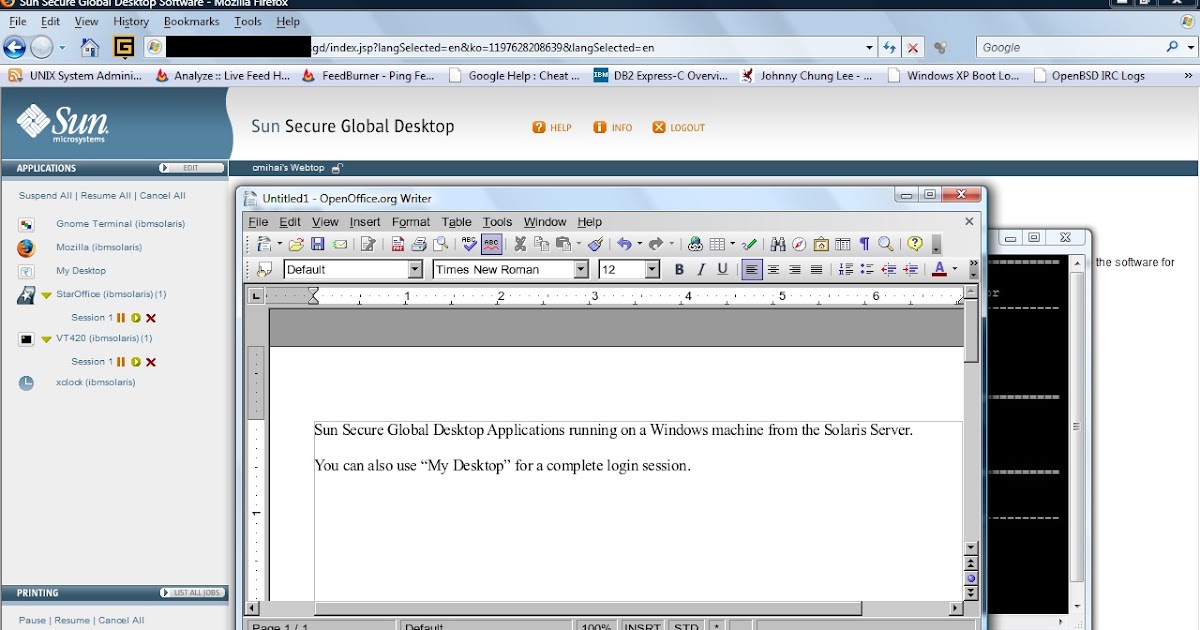Viewport: 1200px width, 630px height.
Task: Open Writer Format menu
Action: [411, 222]
